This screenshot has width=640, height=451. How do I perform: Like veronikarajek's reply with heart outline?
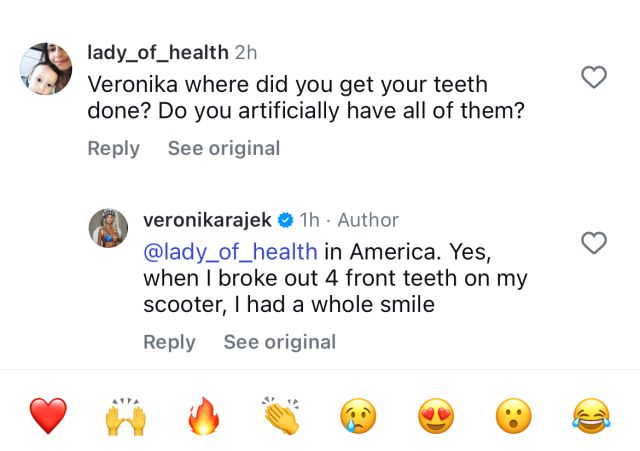(x=594, y=242)
